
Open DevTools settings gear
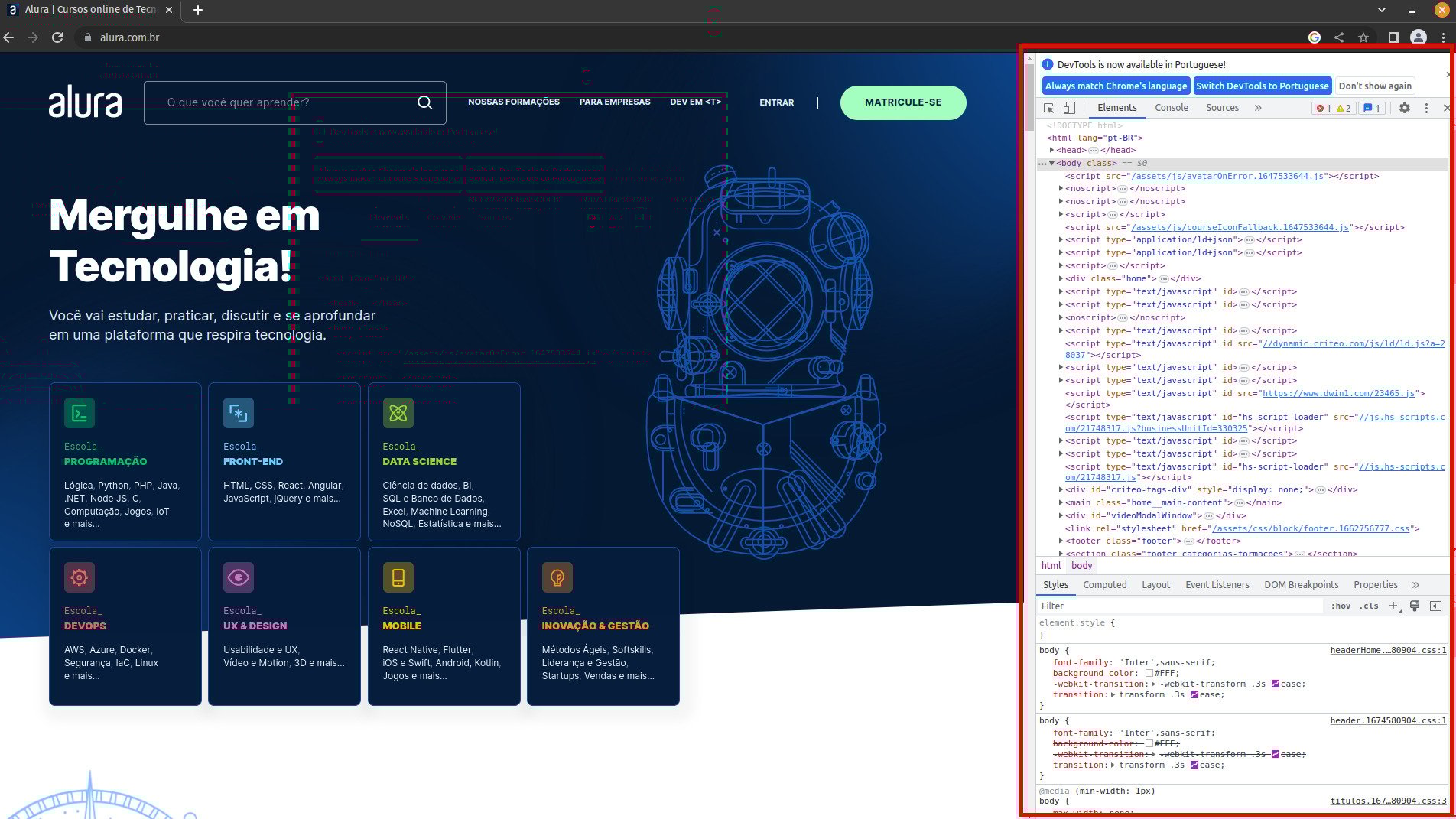pos(1405,109)
